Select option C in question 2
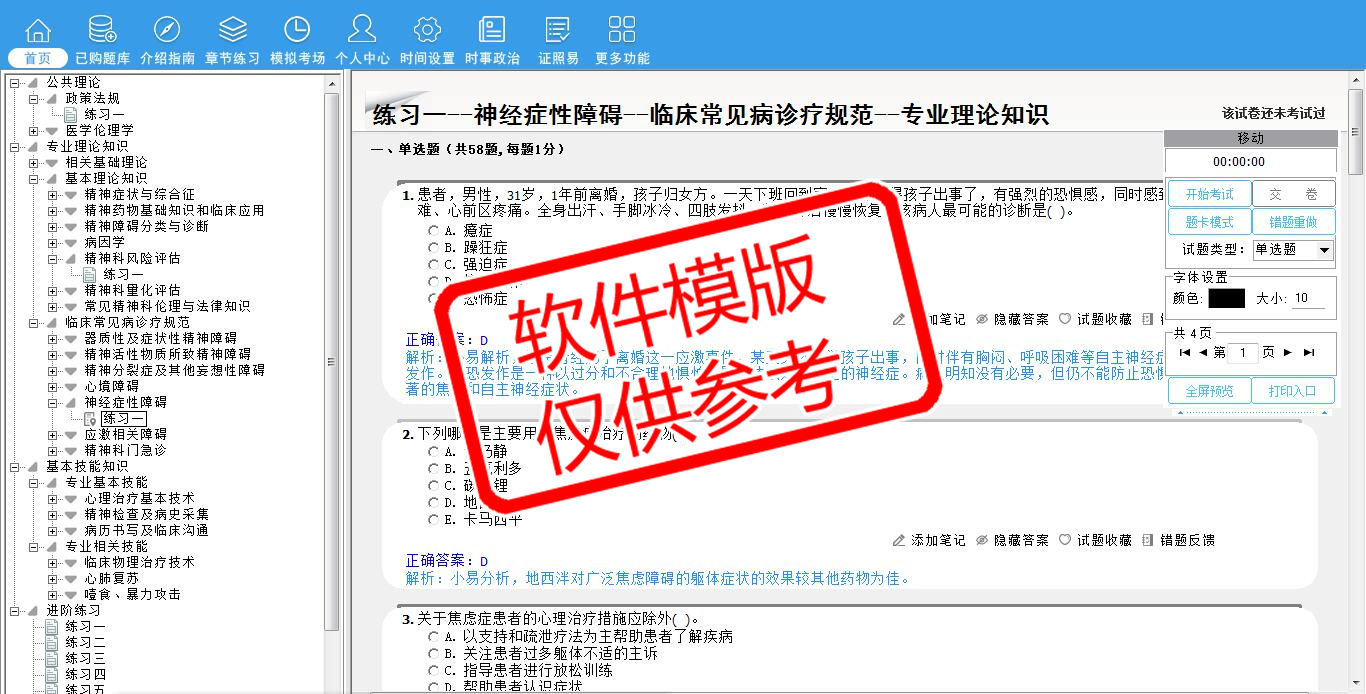The height and width of the screenshot is (694, 1366). point(433,485)
